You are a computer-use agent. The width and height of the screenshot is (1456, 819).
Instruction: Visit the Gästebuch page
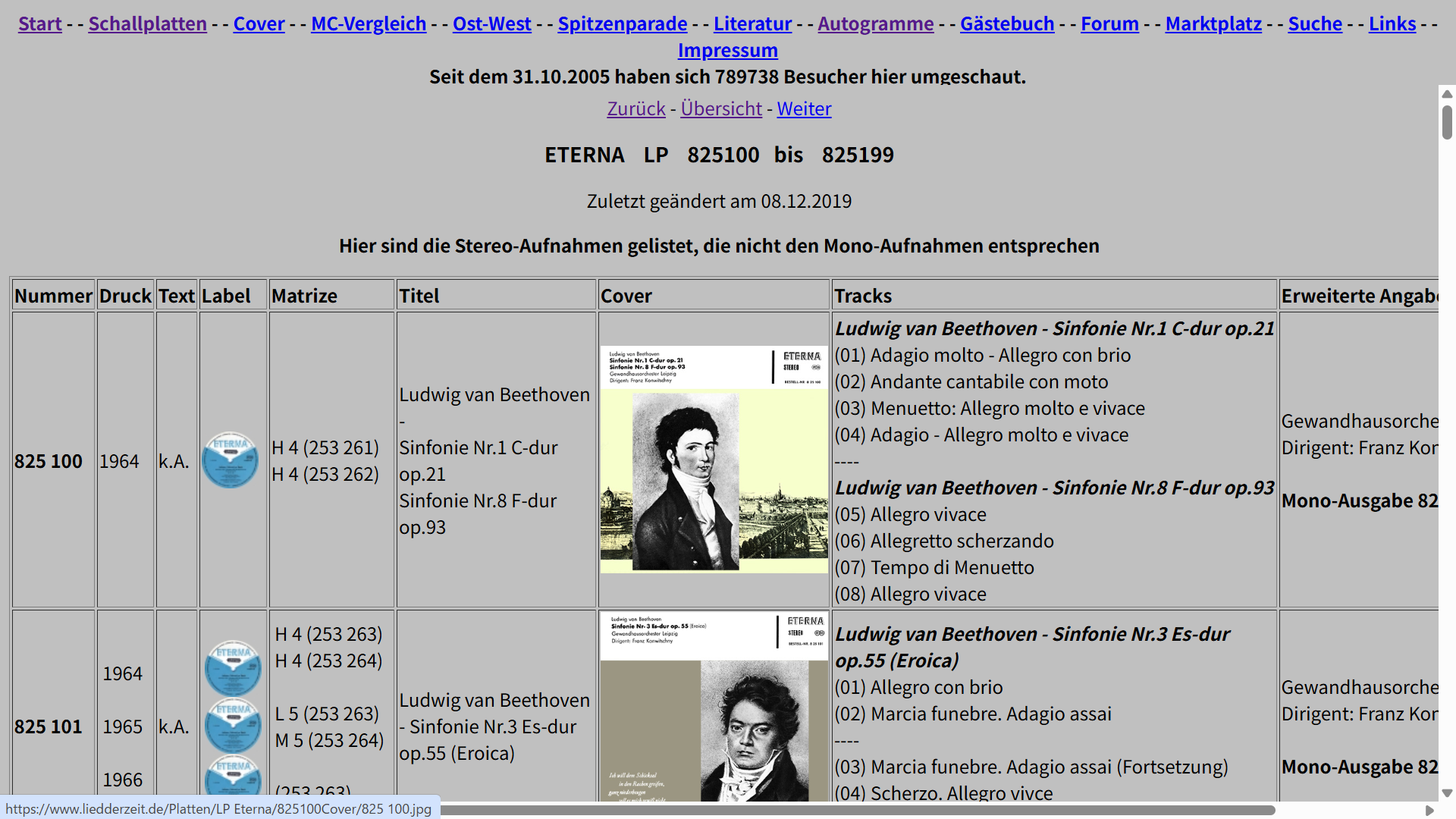pyautogui.click(x=1006, y=24)
